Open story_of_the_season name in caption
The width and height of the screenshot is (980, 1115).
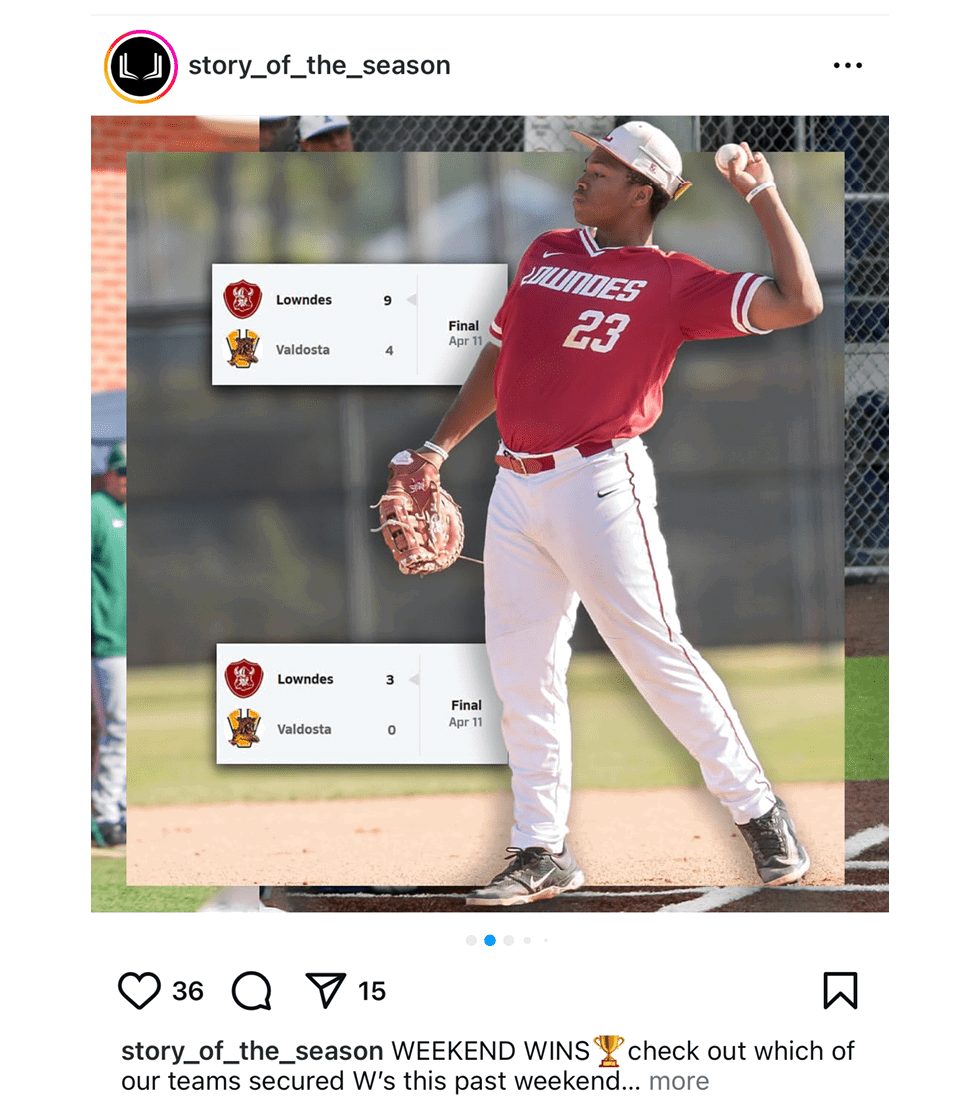point(252,1050)
